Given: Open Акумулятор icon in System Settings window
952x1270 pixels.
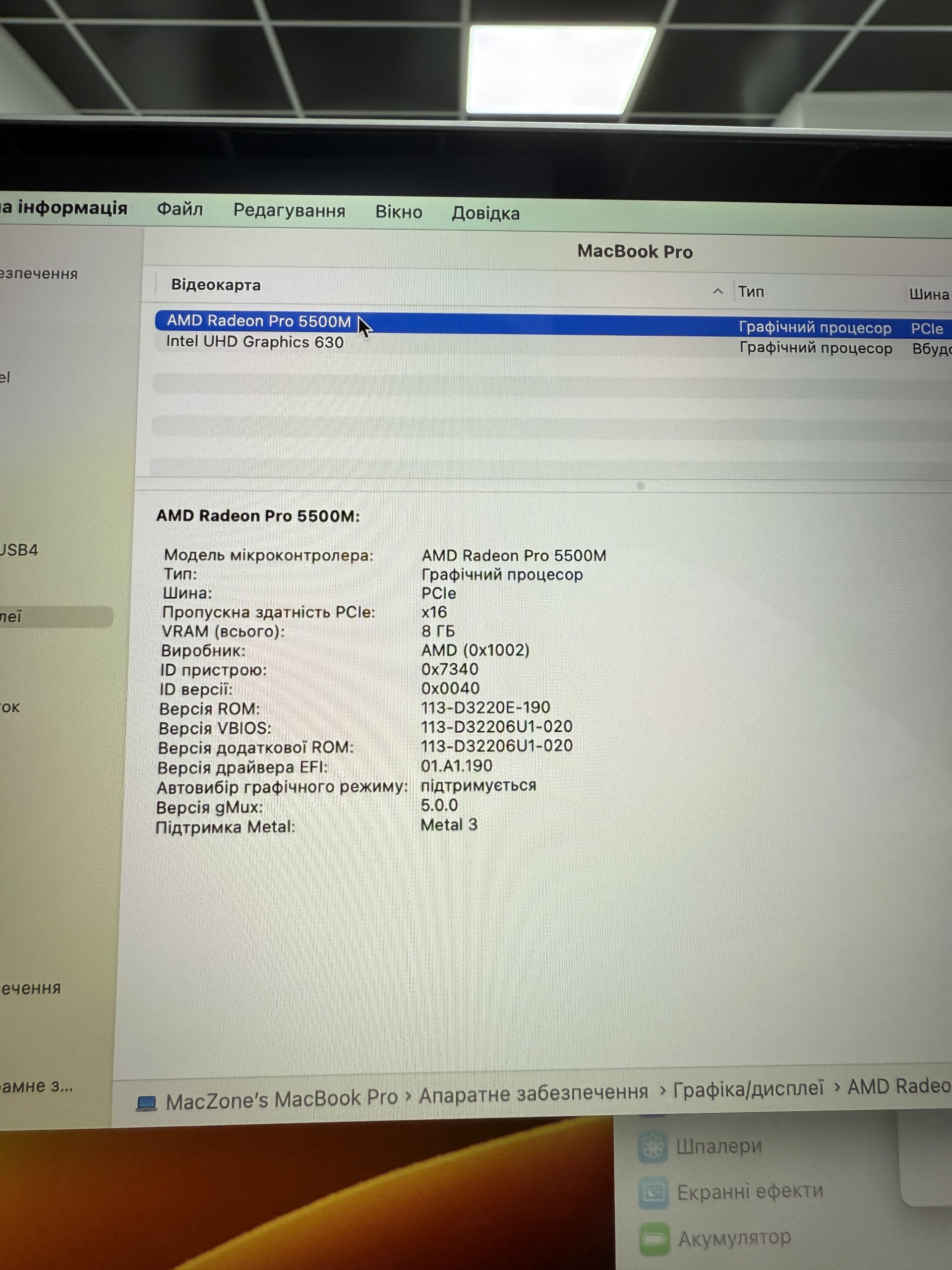Looking at the screenshot, I should tap(654, 1240).
